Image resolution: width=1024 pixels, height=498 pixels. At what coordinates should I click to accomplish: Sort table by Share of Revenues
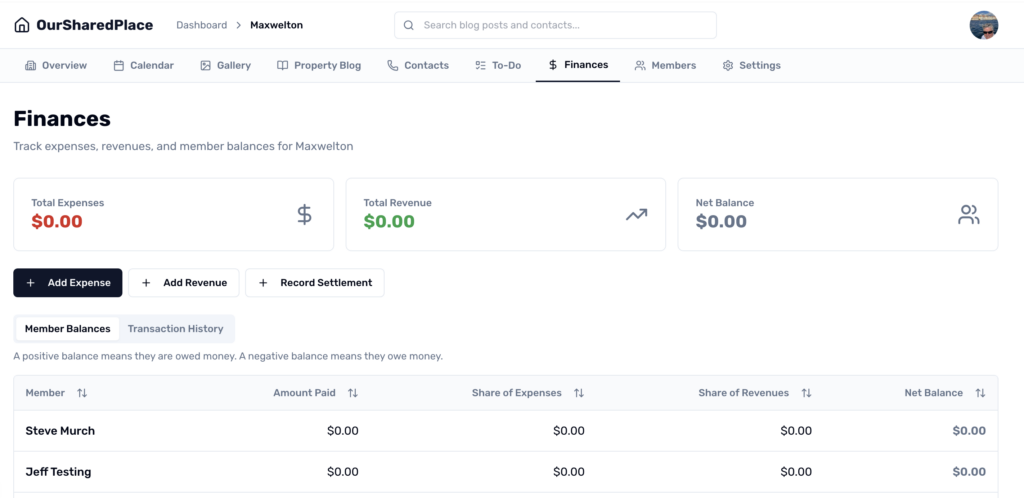(806, 393)
